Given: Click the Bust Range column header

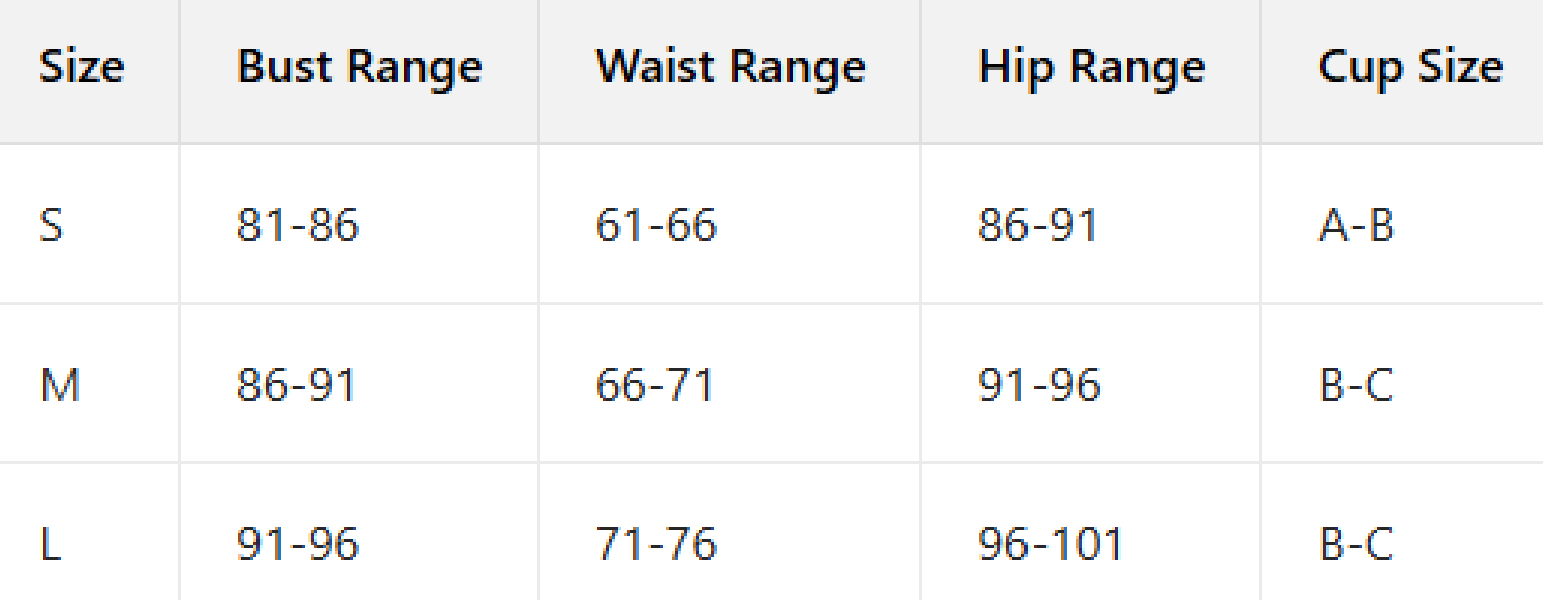Looking at the screenshot, I should [x=359, y=68].
